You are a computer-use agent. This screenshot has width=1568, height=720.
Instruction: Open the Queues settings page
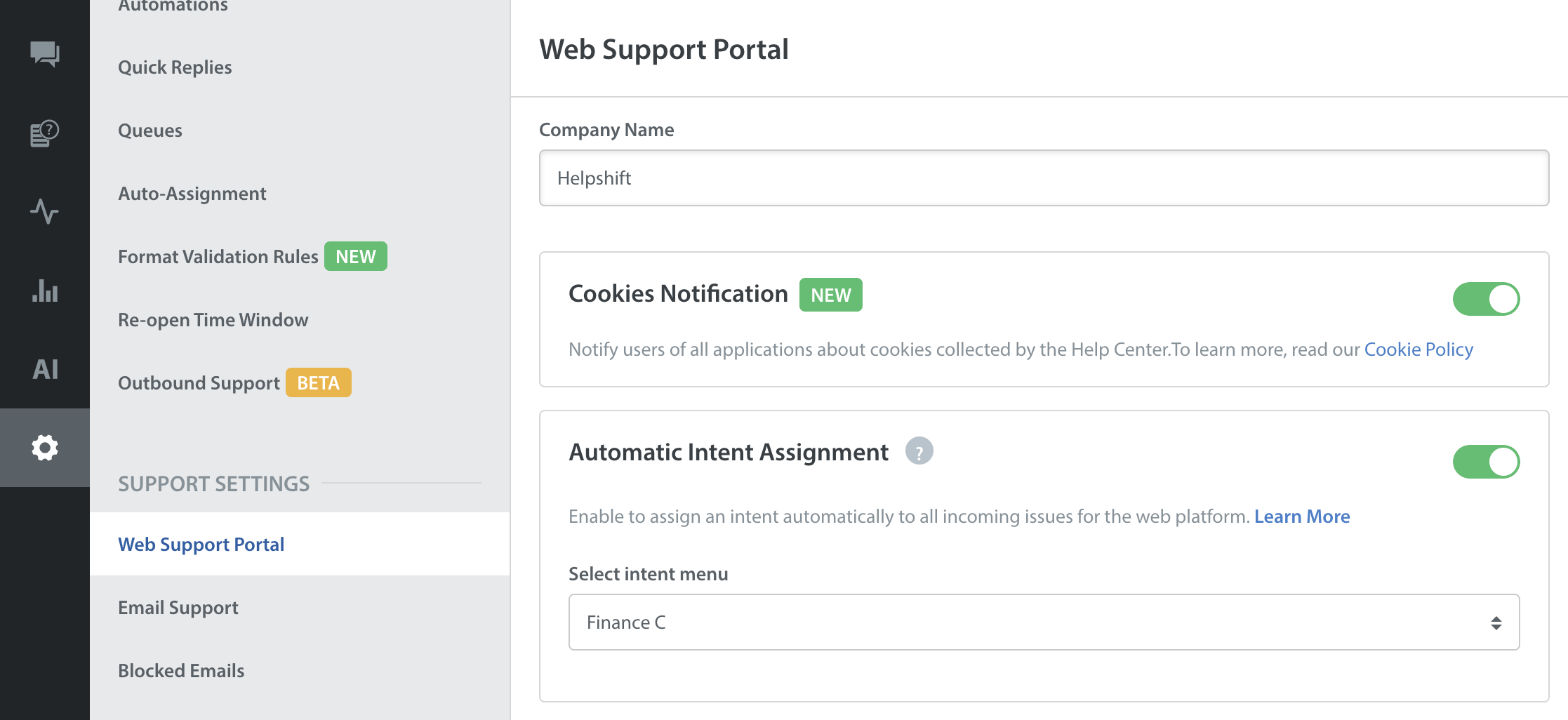click(150, 131)
